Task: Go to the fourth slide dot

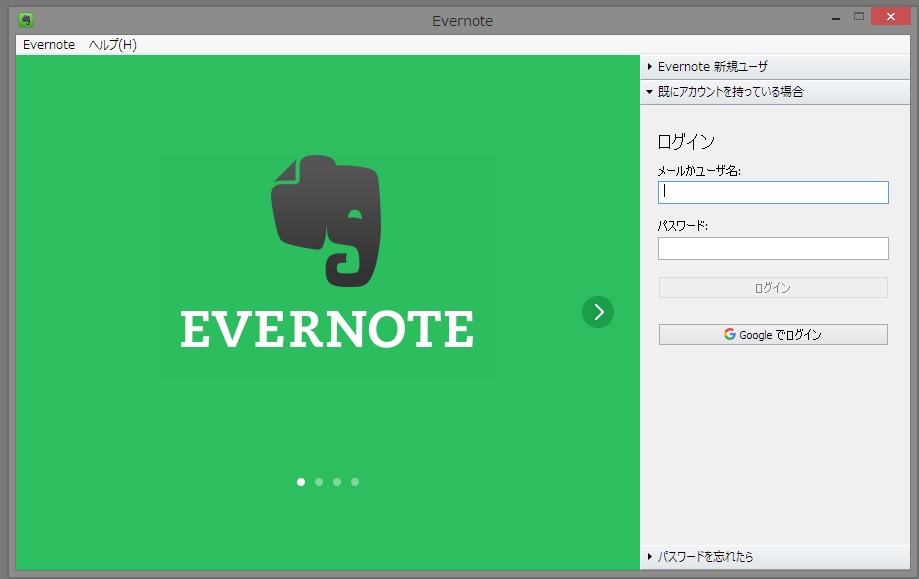Action: (x=355, y=482)
